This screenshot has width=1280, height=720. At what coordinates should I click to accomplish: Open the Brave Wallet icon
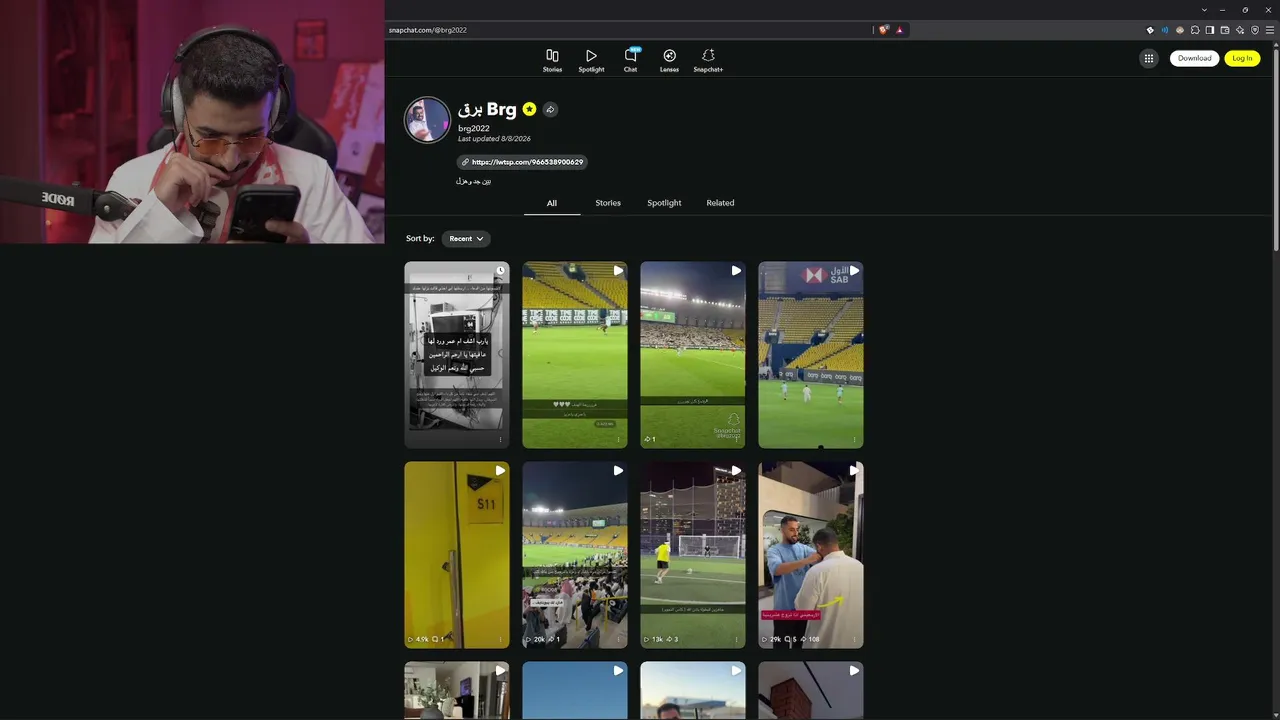[x=1225, y=30]
